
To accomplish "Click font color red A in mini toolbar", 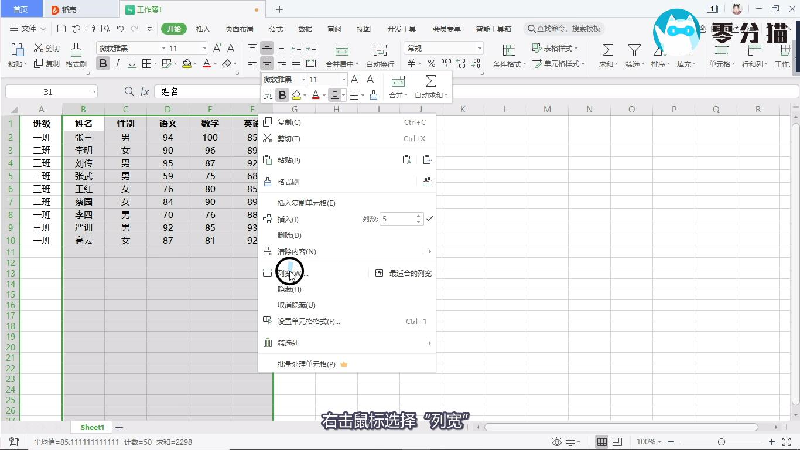I will 314,96.
